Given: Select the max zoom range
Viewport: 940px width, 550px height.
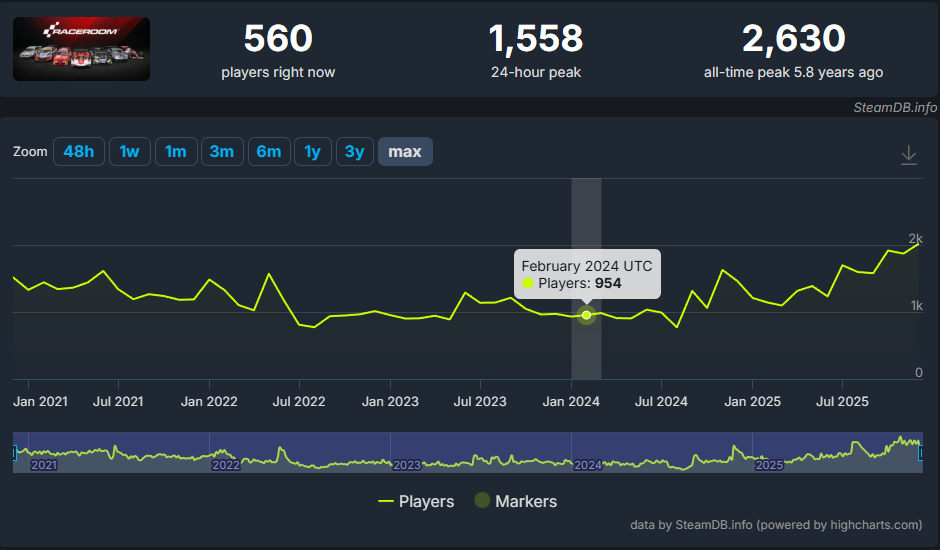Looking at the screenshot, I should 405,152.
